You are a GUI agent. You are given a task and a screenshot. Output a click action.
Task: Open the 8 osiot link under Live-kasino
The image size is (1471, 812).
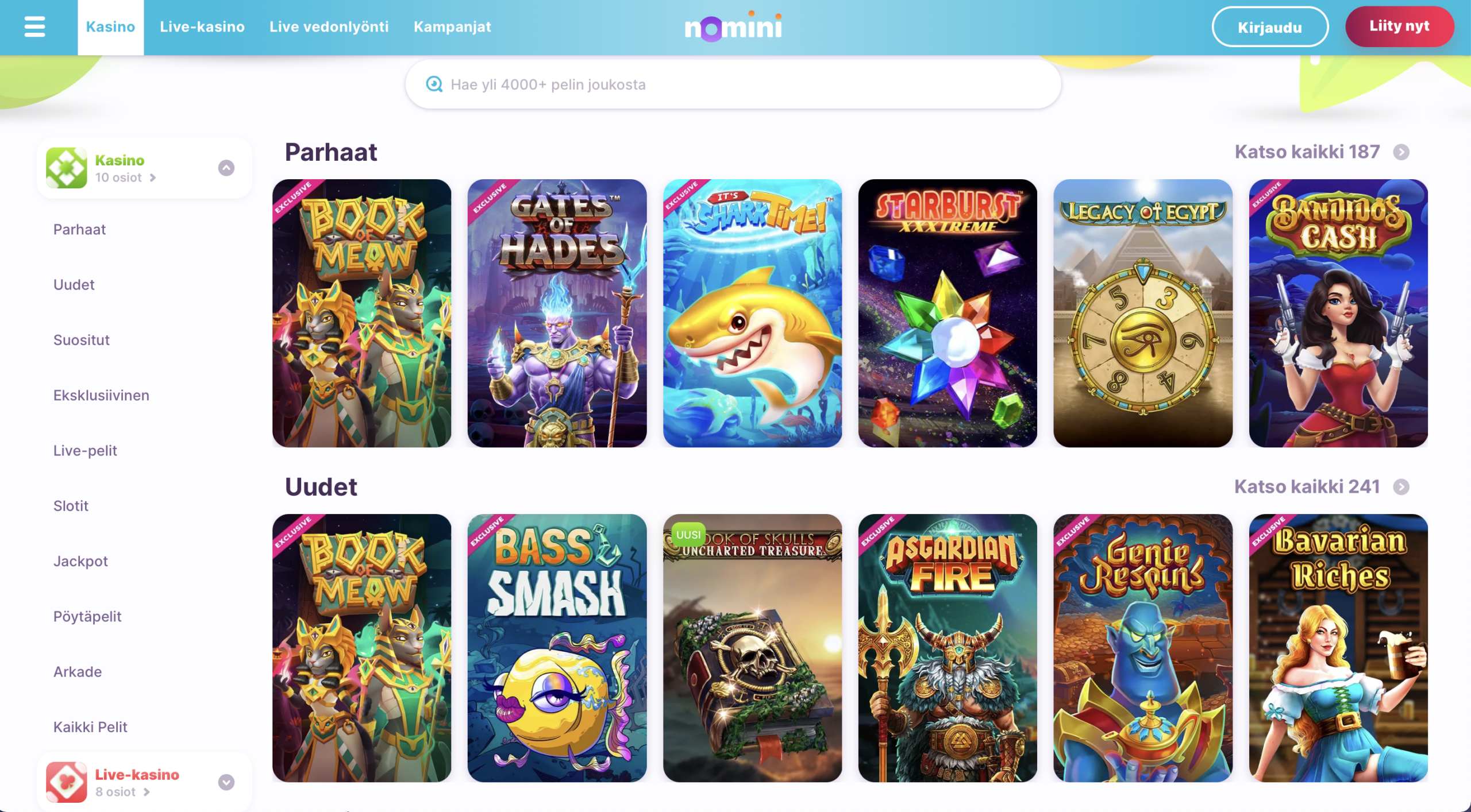pos(122,792)
